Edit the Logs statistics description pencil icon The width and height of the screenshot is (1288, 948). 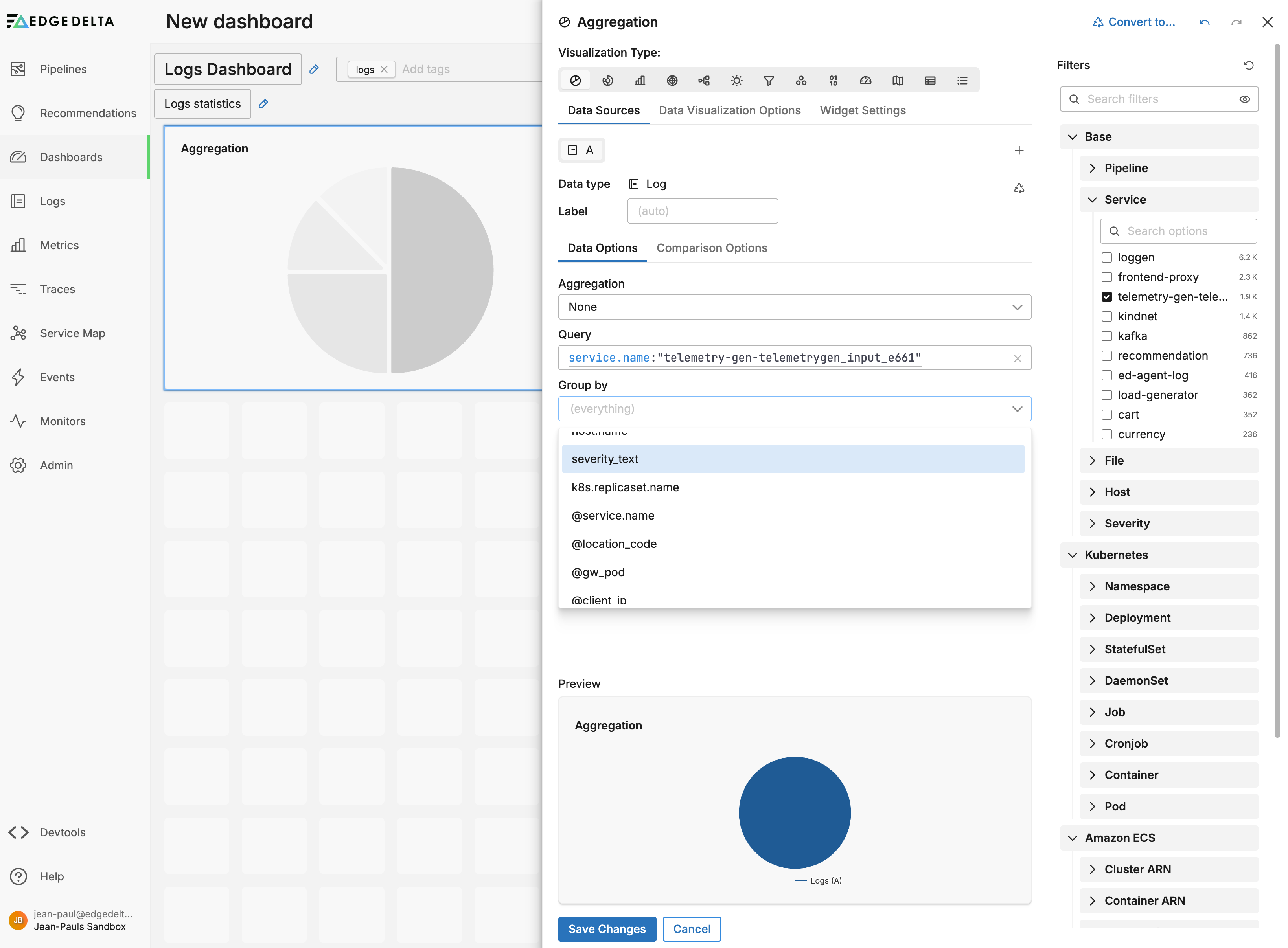pos(263,104)
